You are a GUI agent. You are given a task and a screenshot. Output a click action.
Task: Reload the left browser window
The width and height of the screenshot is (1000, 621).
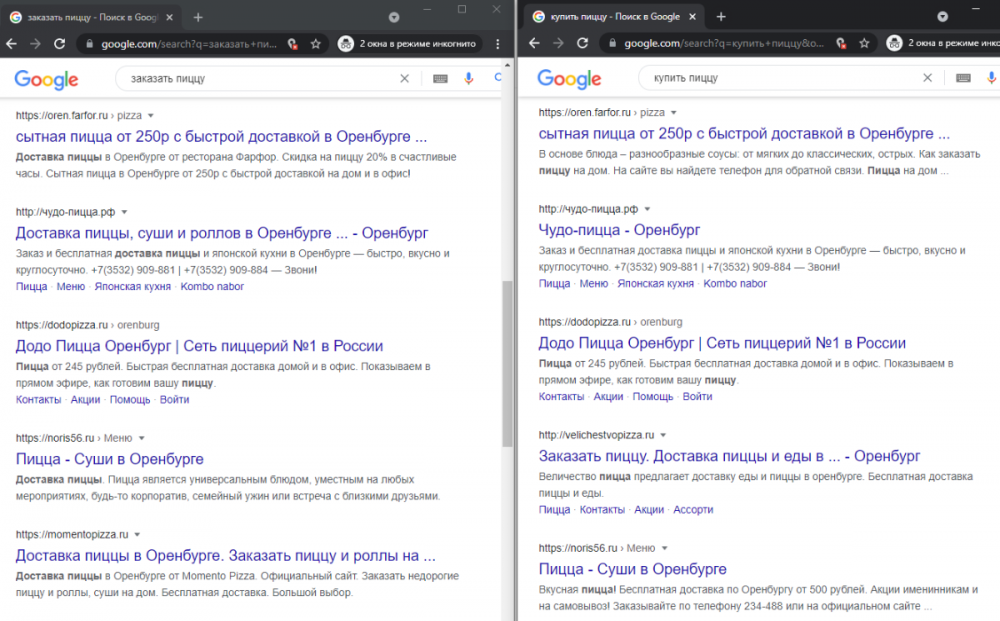pos(59,43)
